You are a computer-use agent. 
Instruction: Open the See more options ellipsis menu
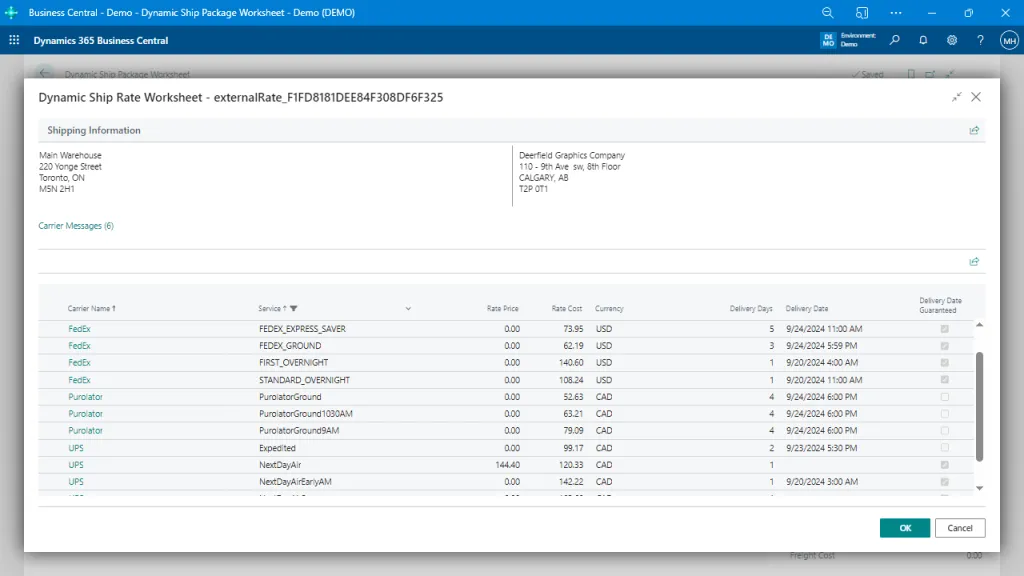tap(895, 13)
